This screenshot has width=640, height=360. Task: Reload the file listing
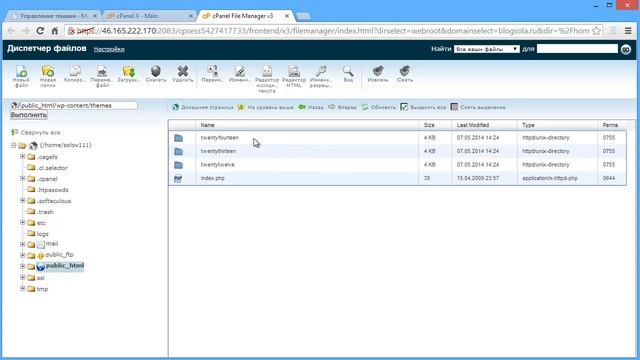pyautogui.click(x=378, y=107)
